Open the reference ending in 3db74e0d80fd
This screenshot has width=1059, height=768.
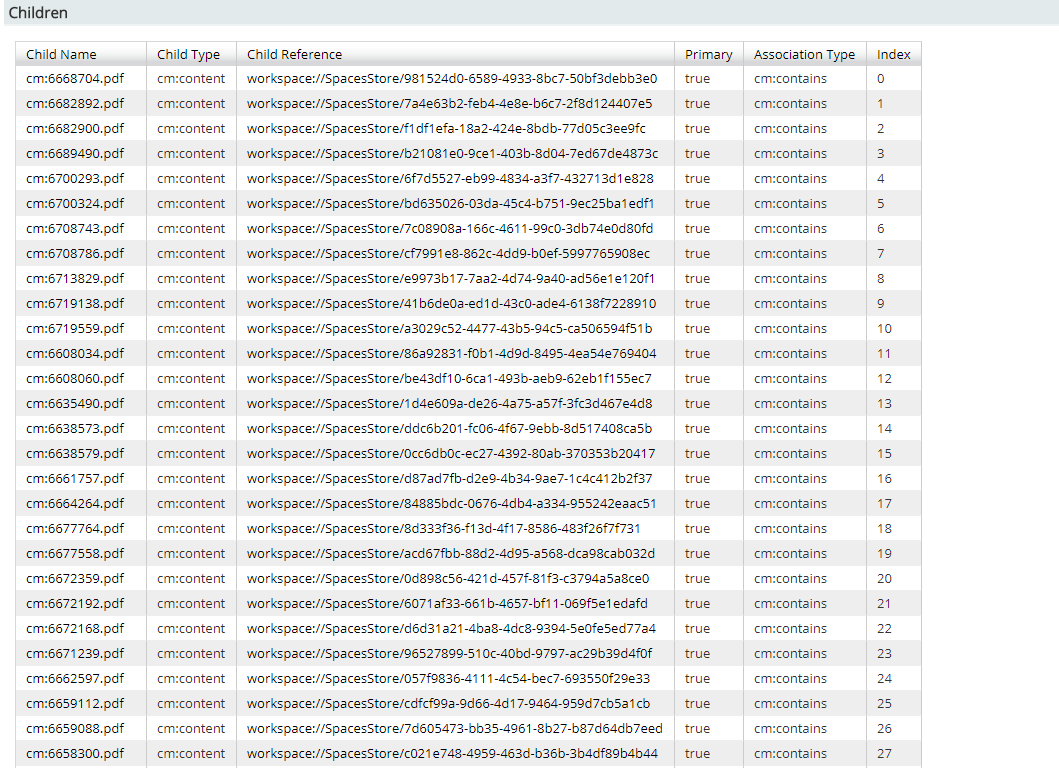(450, 228)
